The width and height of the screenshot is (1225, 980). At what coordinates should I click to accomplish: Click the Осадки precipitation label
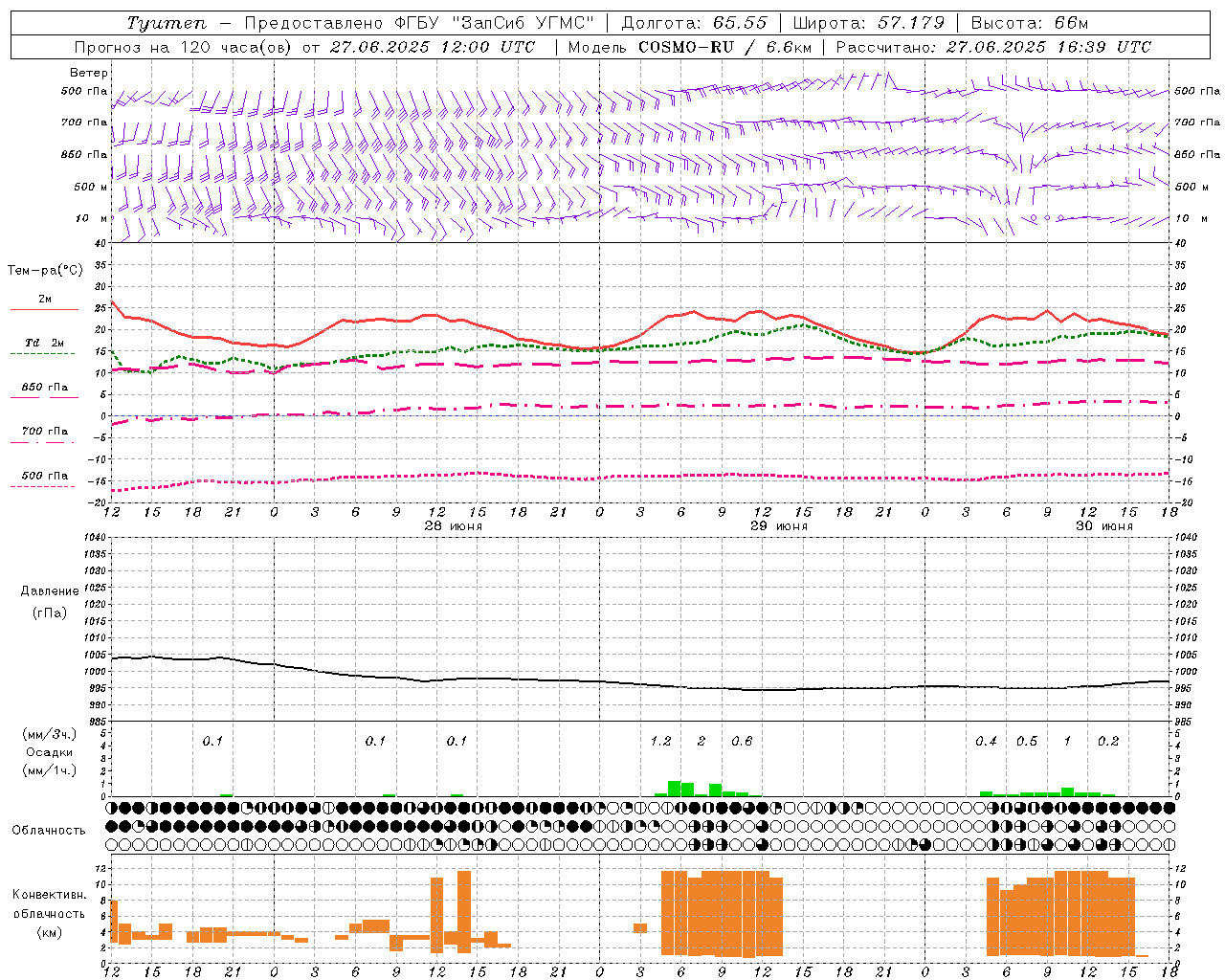coord(50,752)
